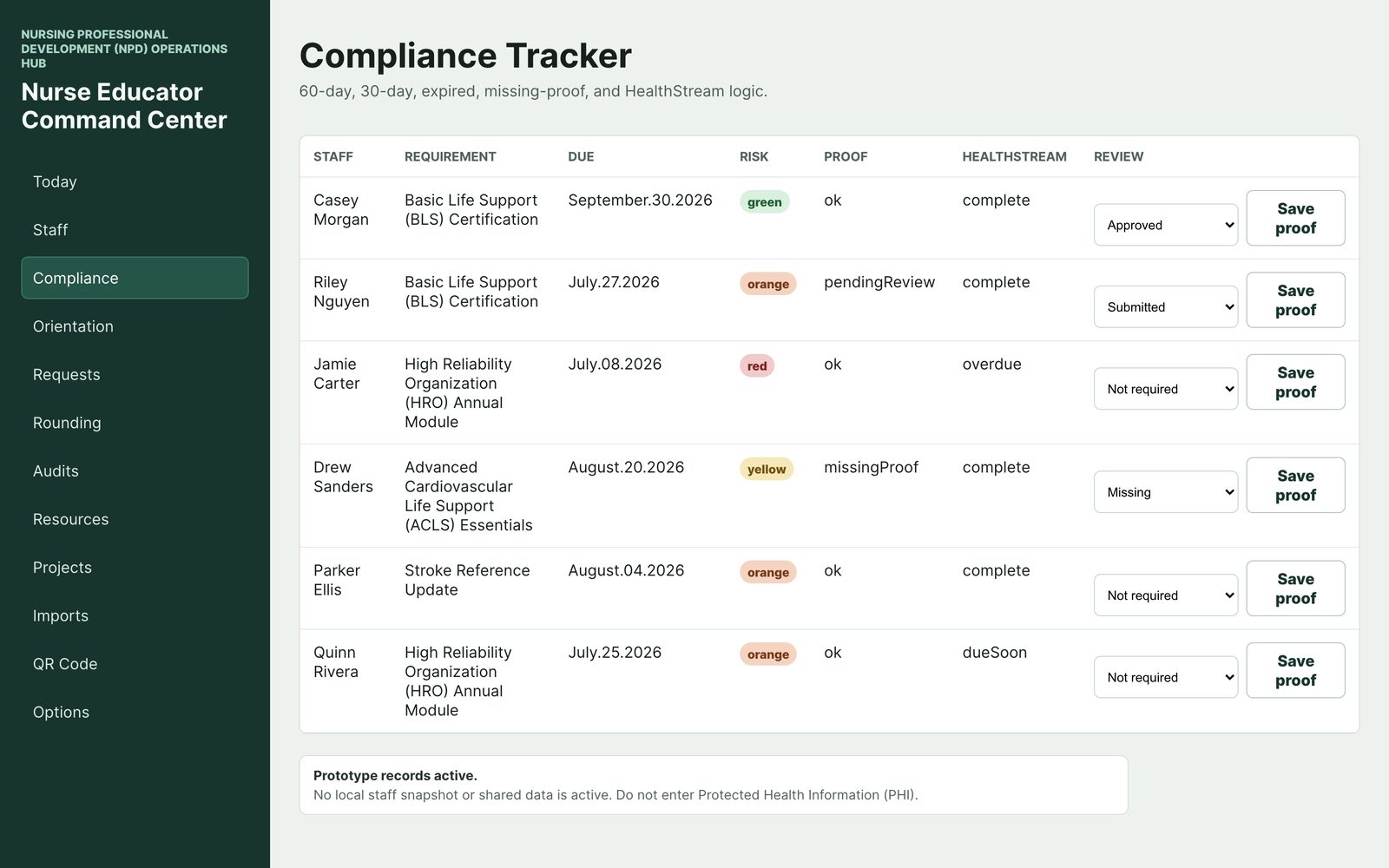
Task: Click the dueSoon HealthStream status
Action: [x=994, y=653]
